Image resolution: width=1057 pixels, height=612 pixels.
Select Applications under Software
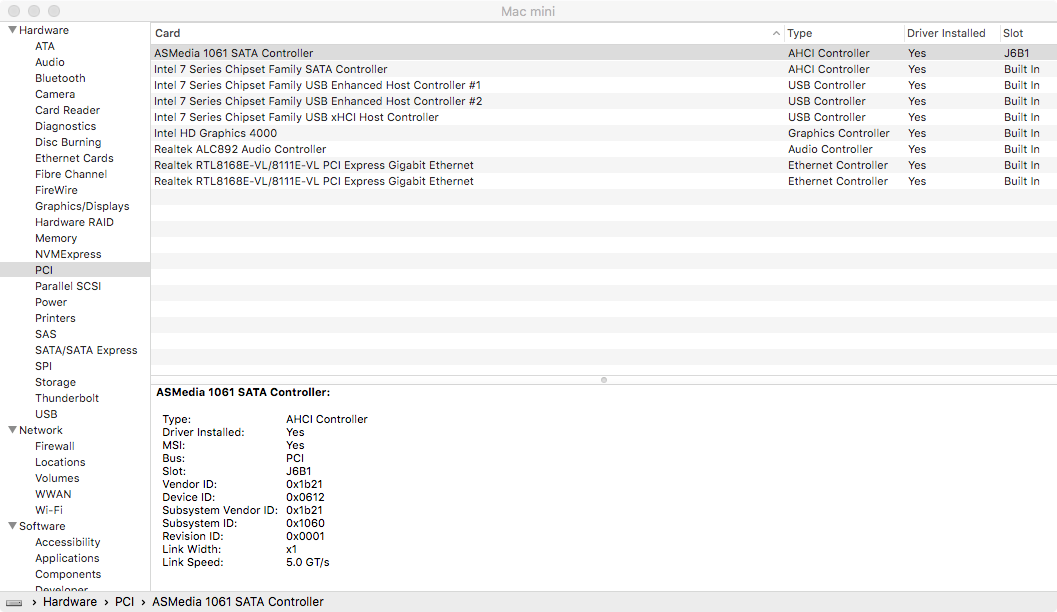click(67, 558)
